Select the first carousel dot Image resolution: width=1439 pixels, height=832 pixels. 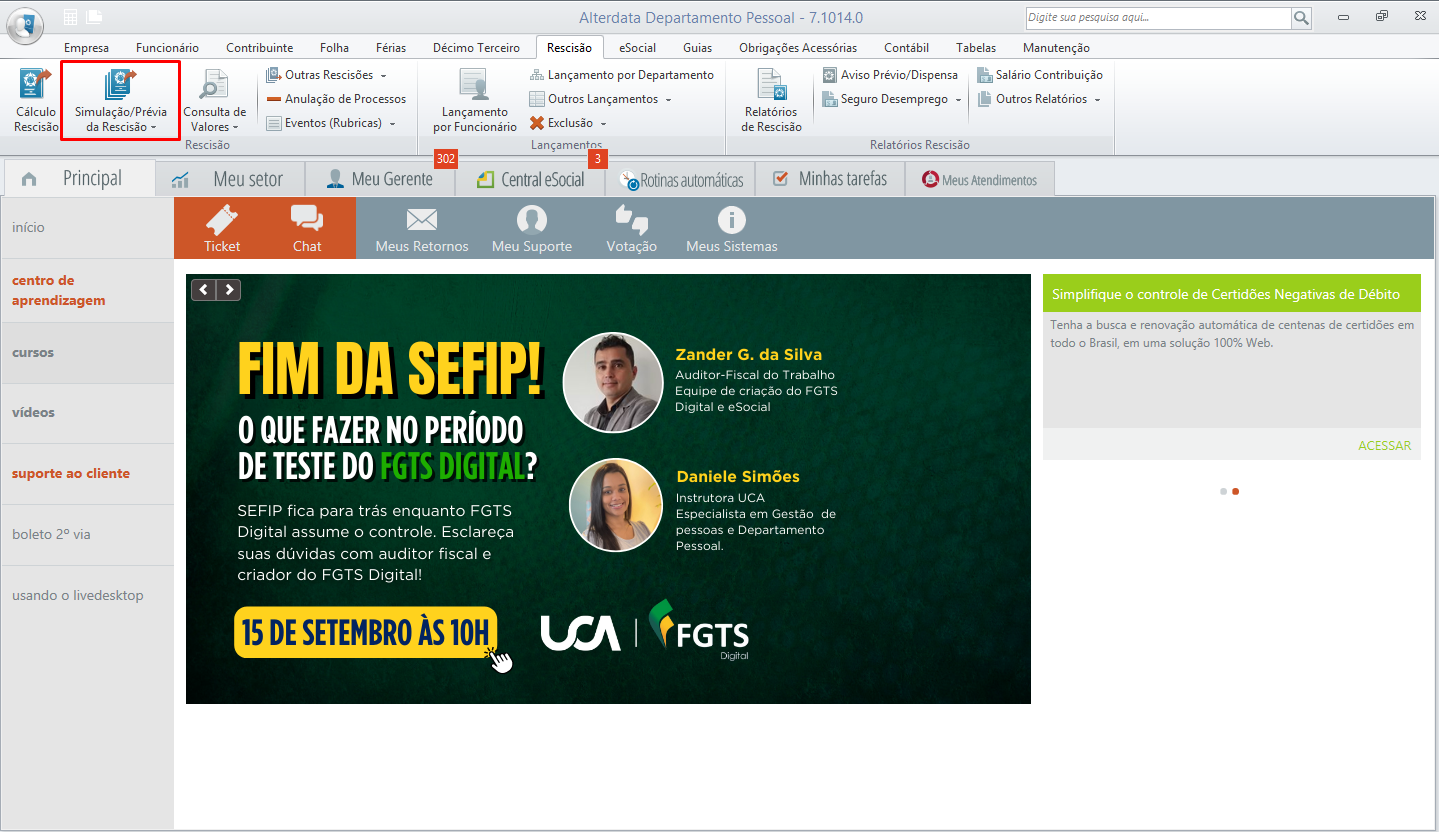click(x=1223, y=491)
